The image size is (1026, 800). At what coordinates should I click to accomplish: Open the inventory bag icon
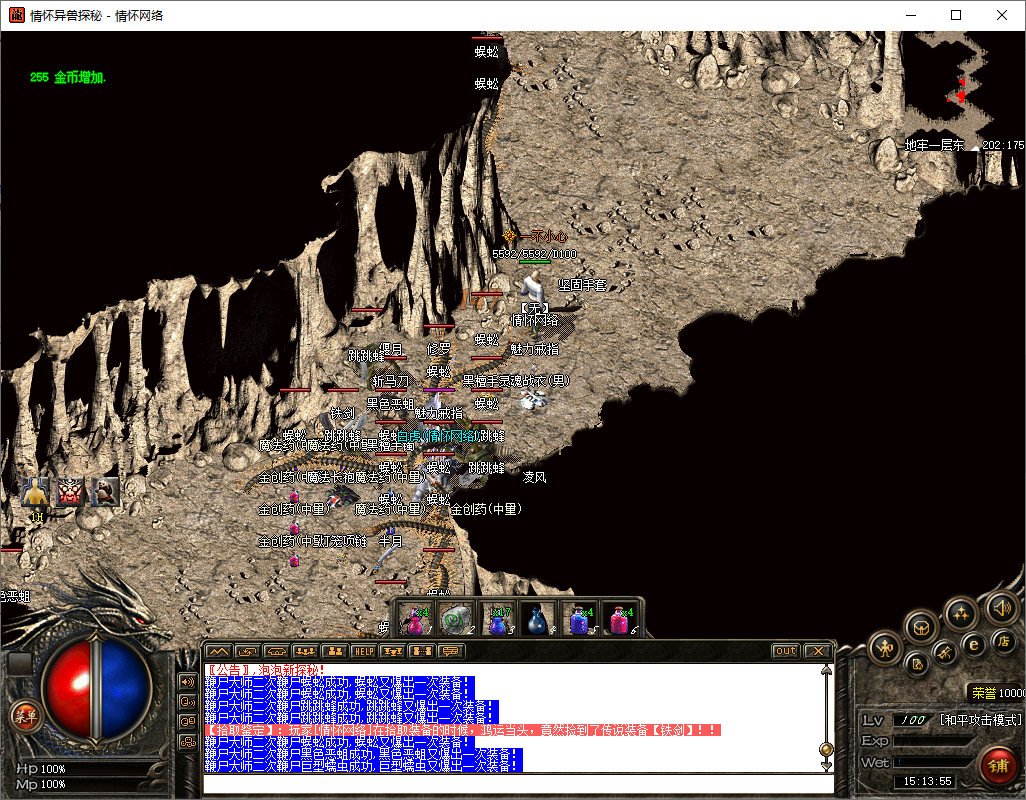click(x=921, y=629)
